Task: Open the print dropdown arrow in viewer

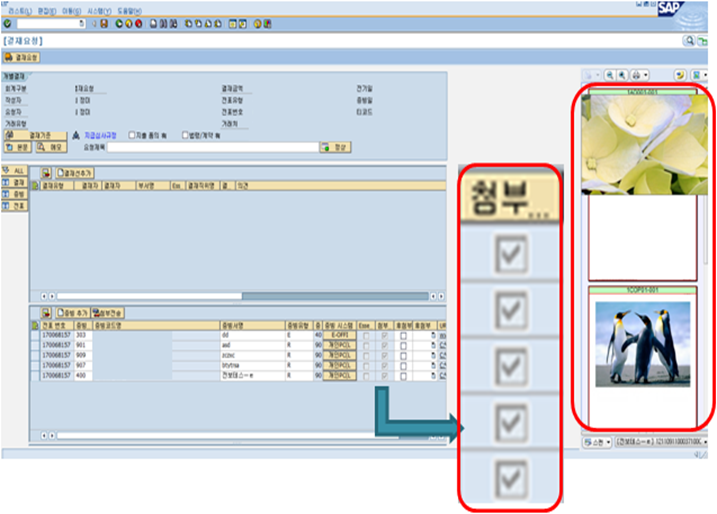Action: (x=646, y=75)
